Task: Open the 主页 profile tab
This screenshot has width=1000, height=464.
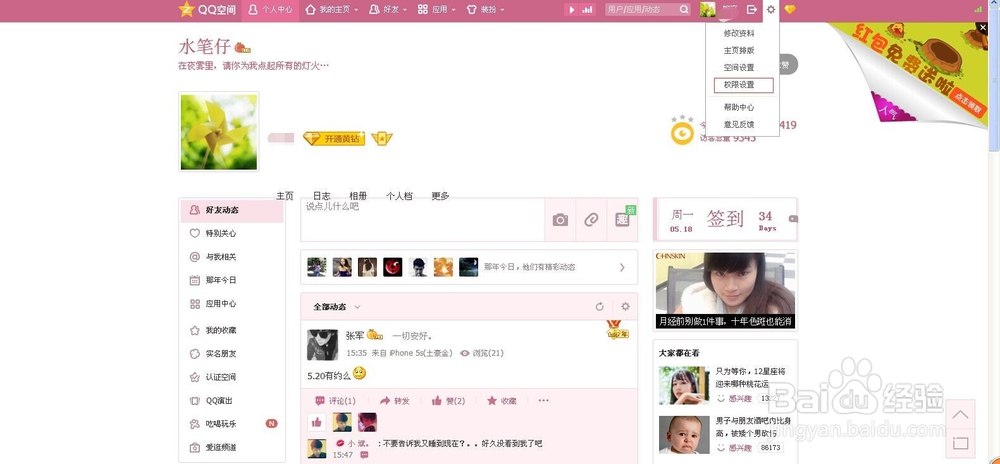Action: 285,196
